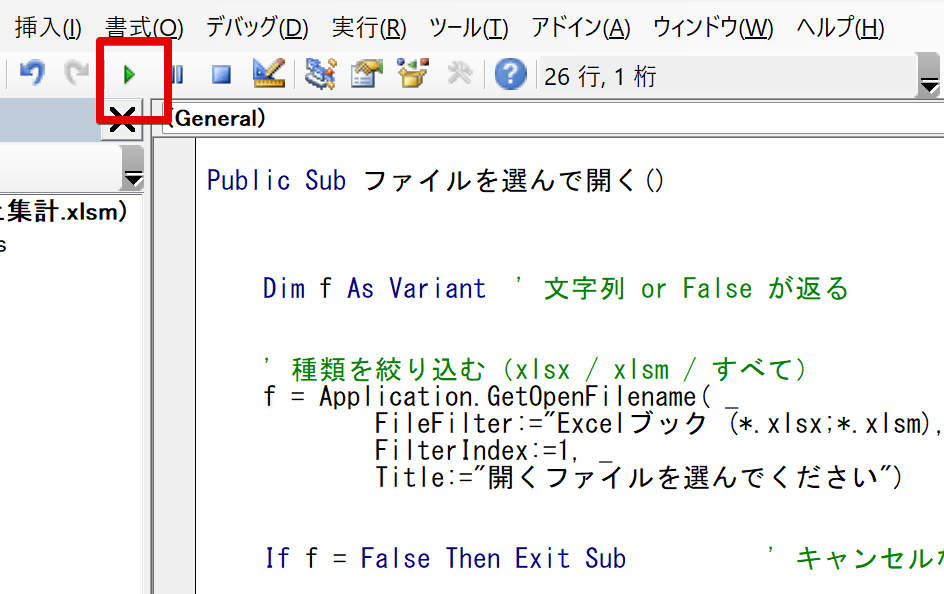
Task: Run the Sub with the green Run button
Action: (130, 73)
